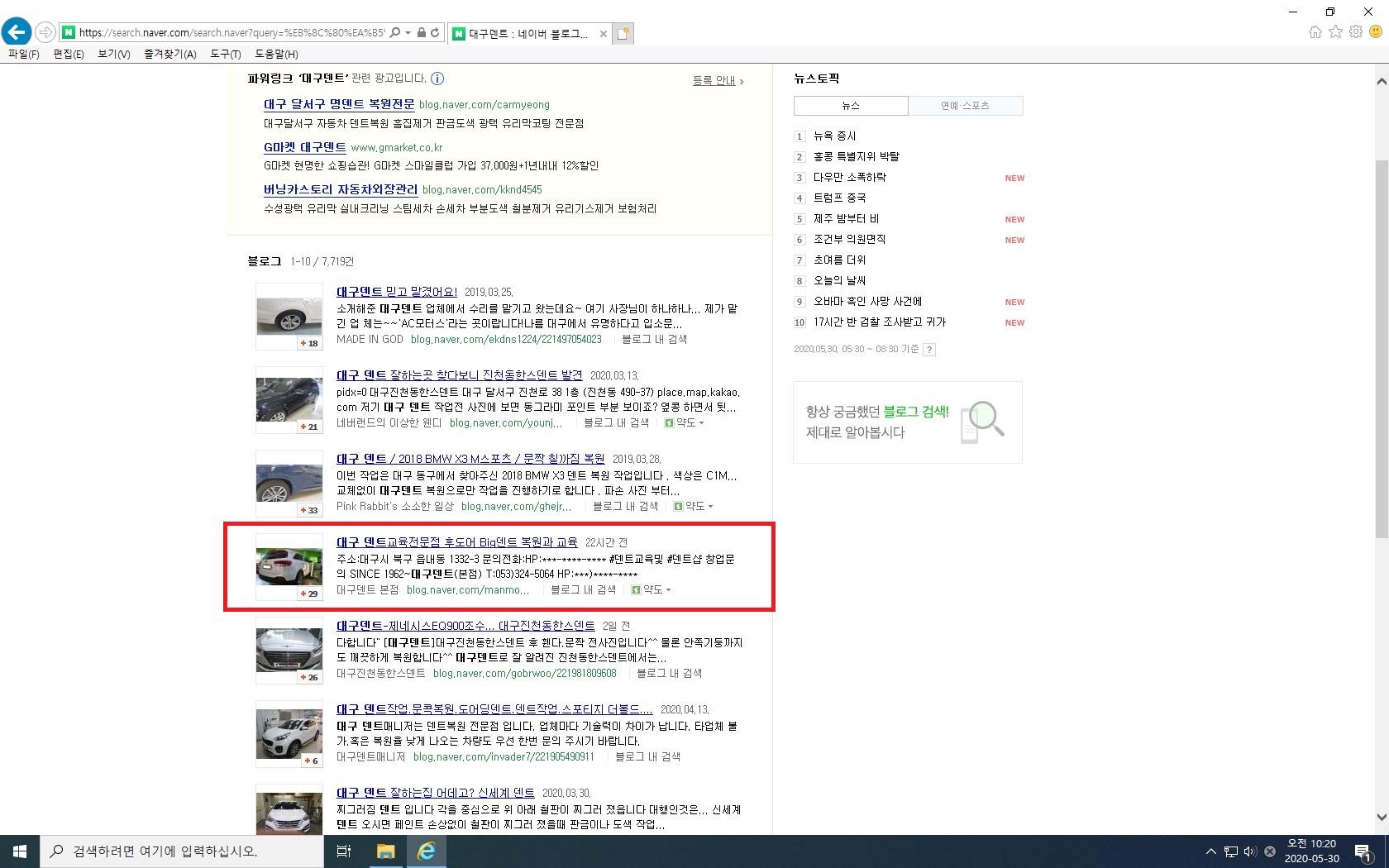Go back with the browser back arrow
The width and height of the screenshot is (1389, 868).
click(17, 32)
